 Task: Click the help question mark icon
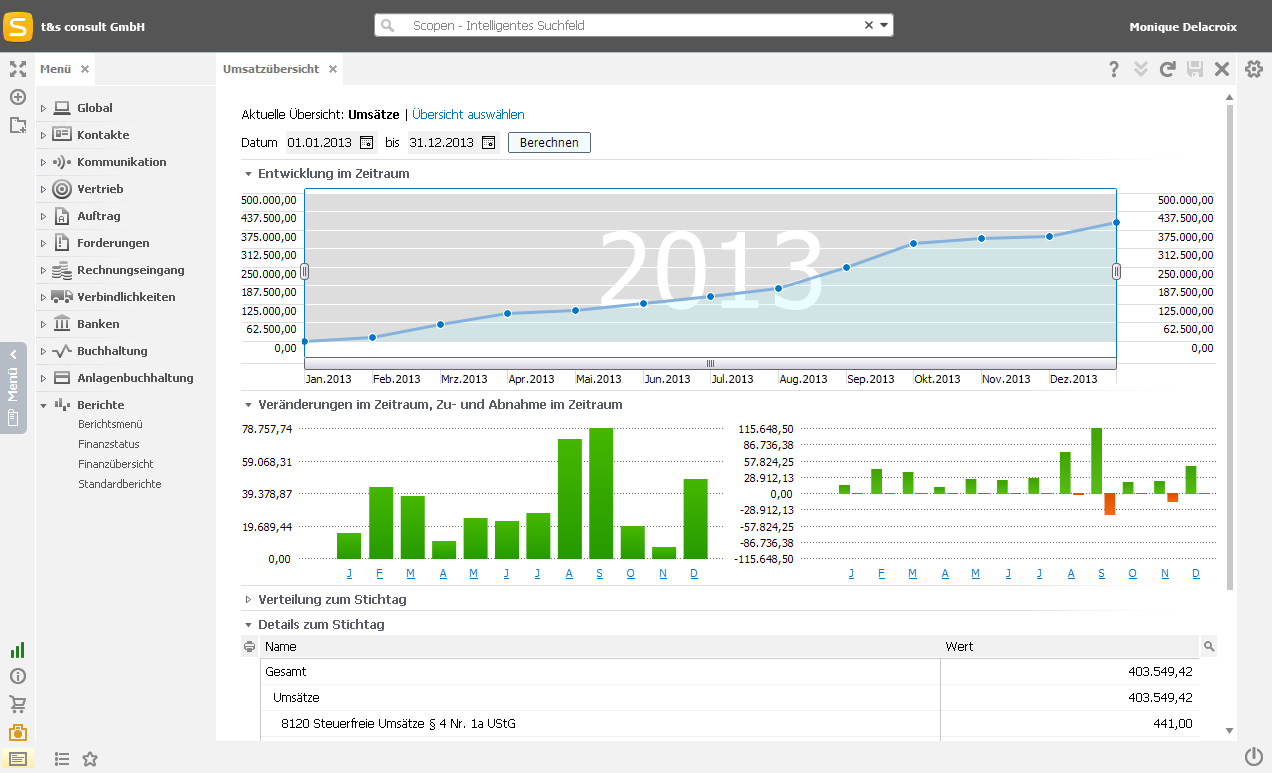click(1114, 69)
